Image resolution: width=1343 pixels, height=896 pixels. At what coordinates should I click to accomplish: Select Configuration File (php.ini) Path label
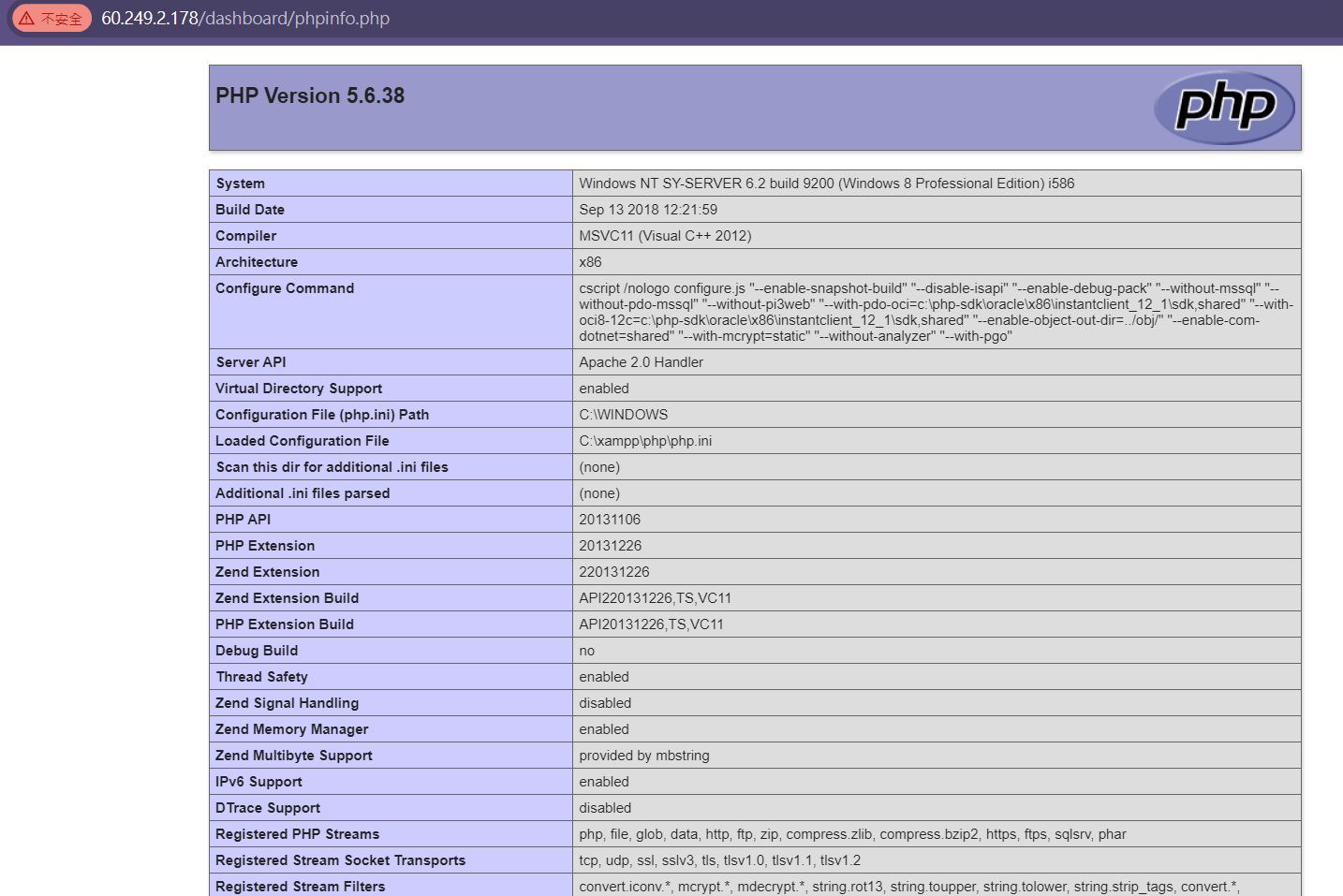click(322, 415)
